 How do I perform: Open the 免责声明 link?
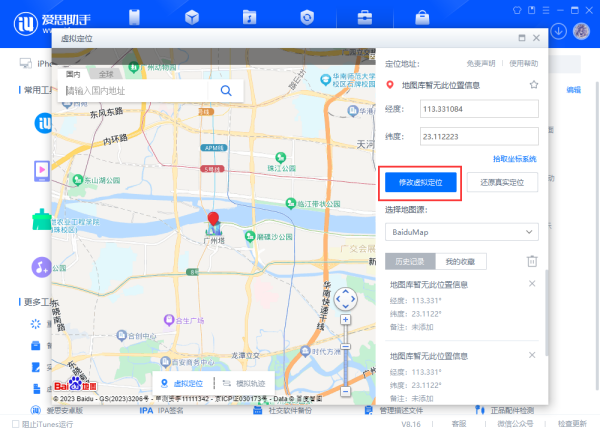tap(481, 63)
